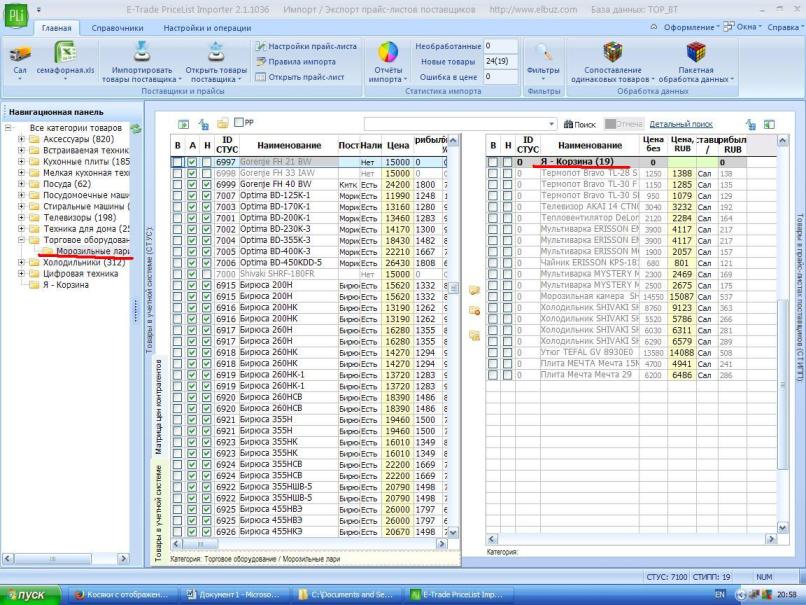Click the green panel icon at far right
Image resolution: width=806 pixels, height=605 pixels.
pyautogui.click(x=770, y=124)
